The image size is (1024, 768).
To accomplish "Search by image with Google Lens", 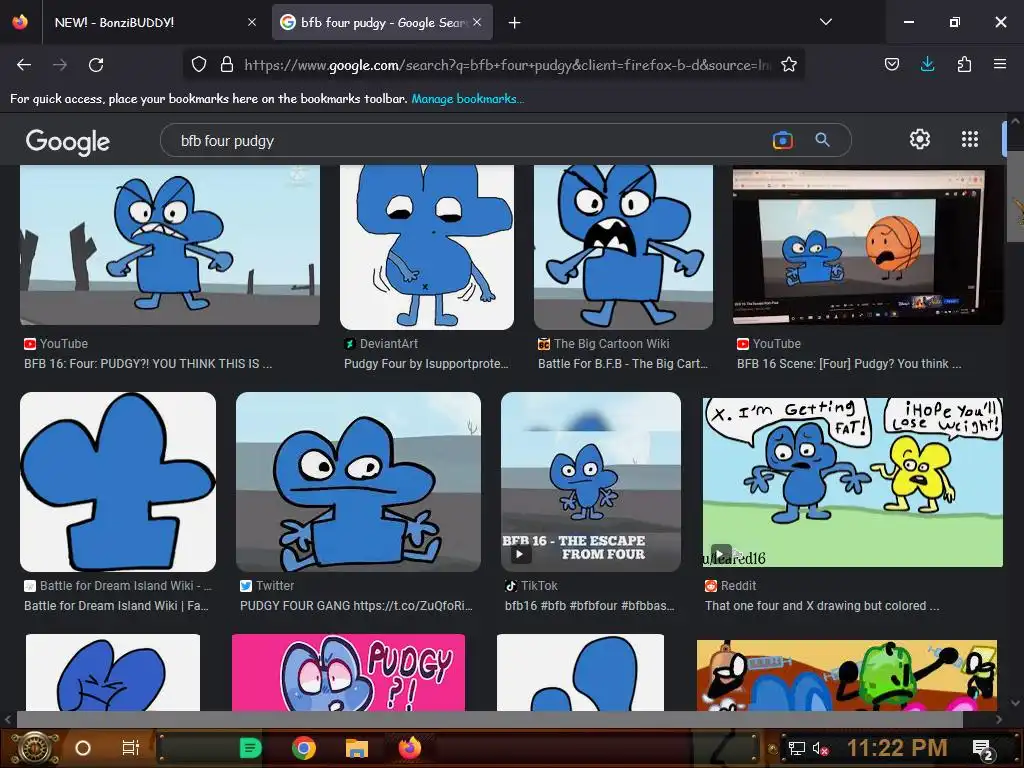I will (x=783, y=140).
